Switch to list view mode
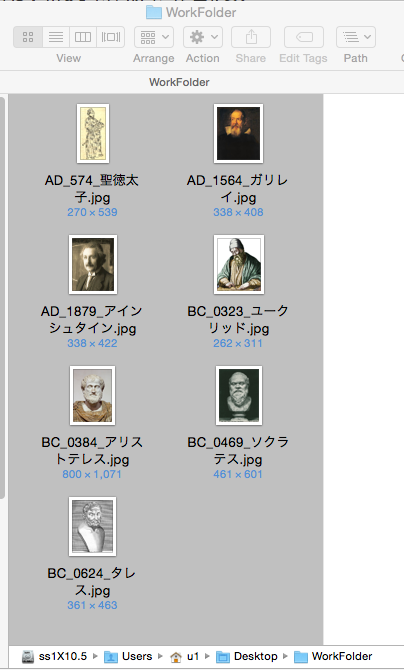404x670 pixels. [56, 37]
